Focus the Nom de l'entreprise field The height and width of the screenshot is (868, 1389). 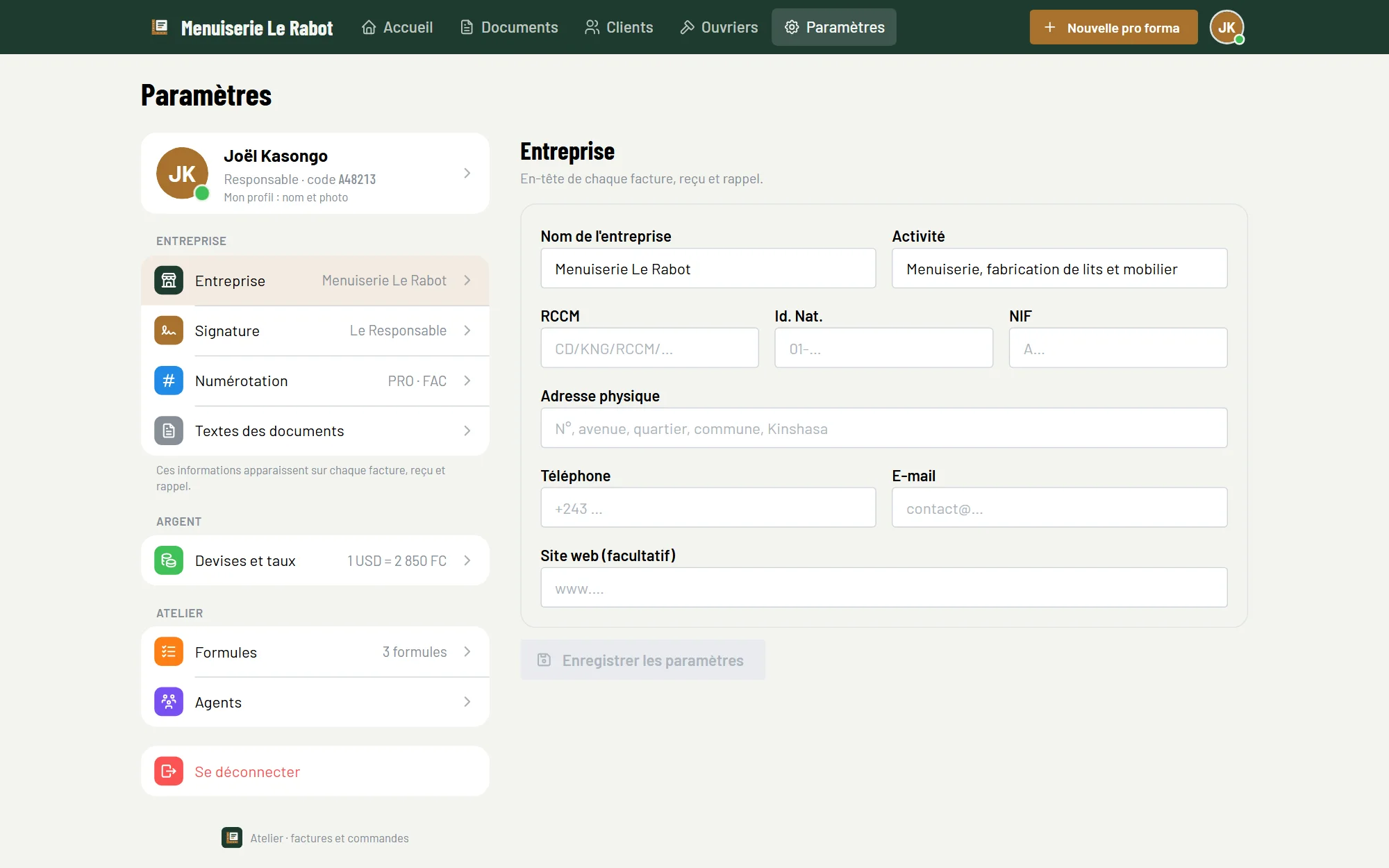coord(708,269)
